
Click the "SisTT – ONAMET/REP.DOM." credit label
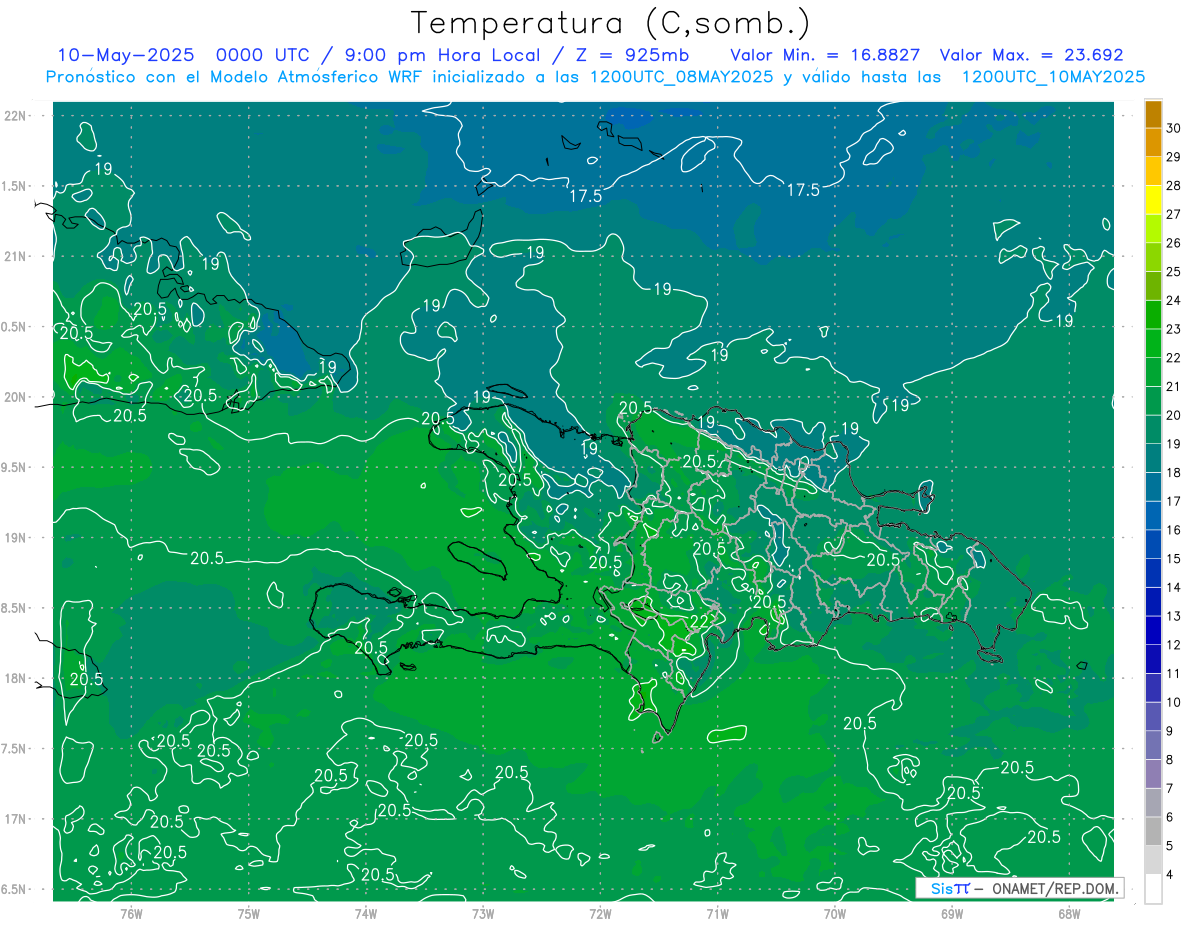coord(1019,888)
